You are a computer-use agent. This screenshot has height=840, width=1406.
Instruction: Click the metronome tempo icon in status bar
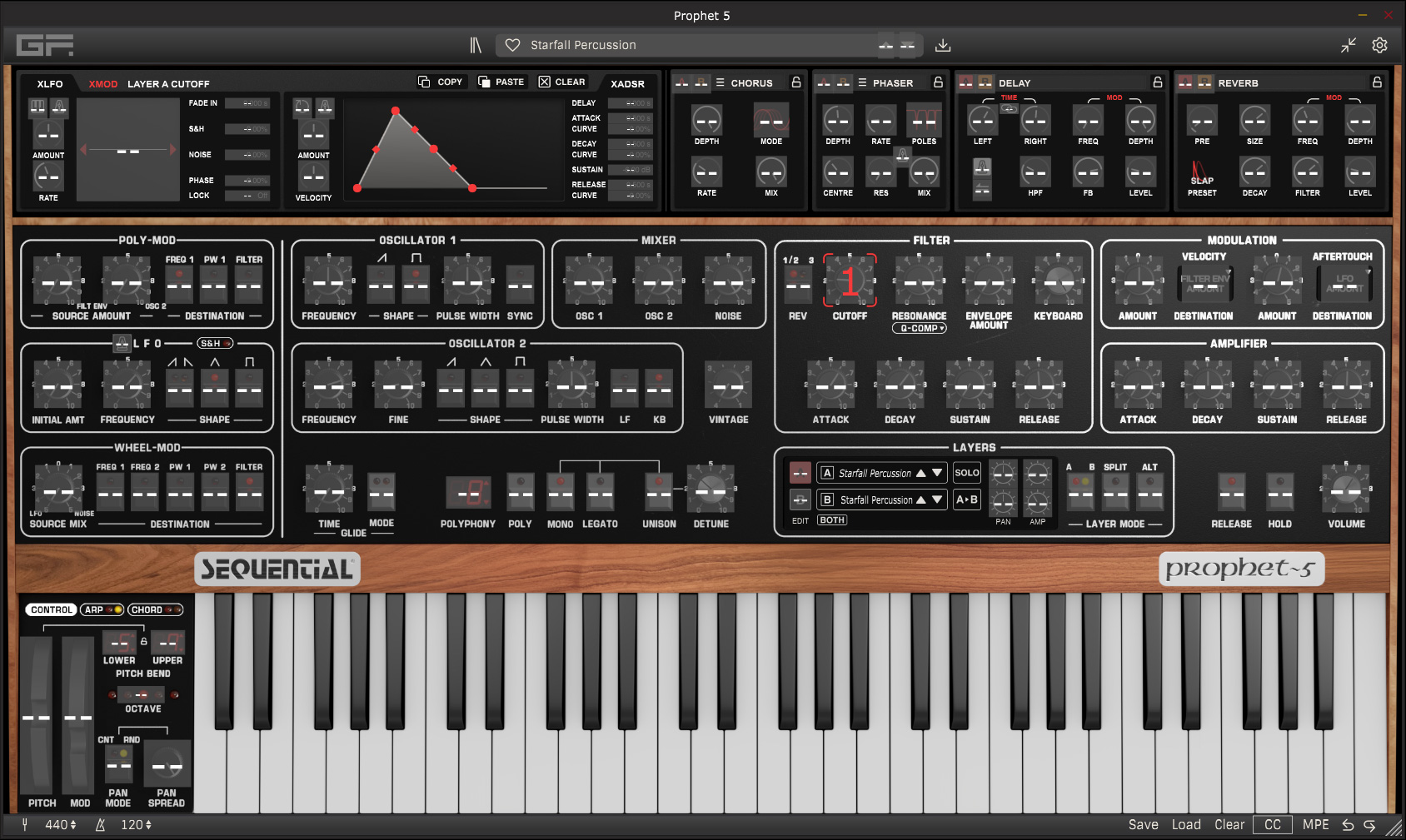point(100,825)
